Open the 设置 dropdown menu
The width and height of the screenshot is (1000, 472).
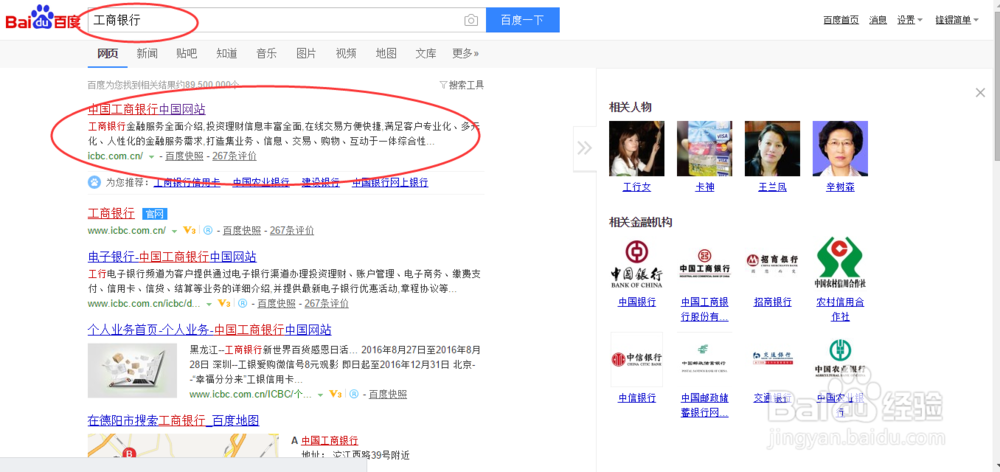point(910,20)
